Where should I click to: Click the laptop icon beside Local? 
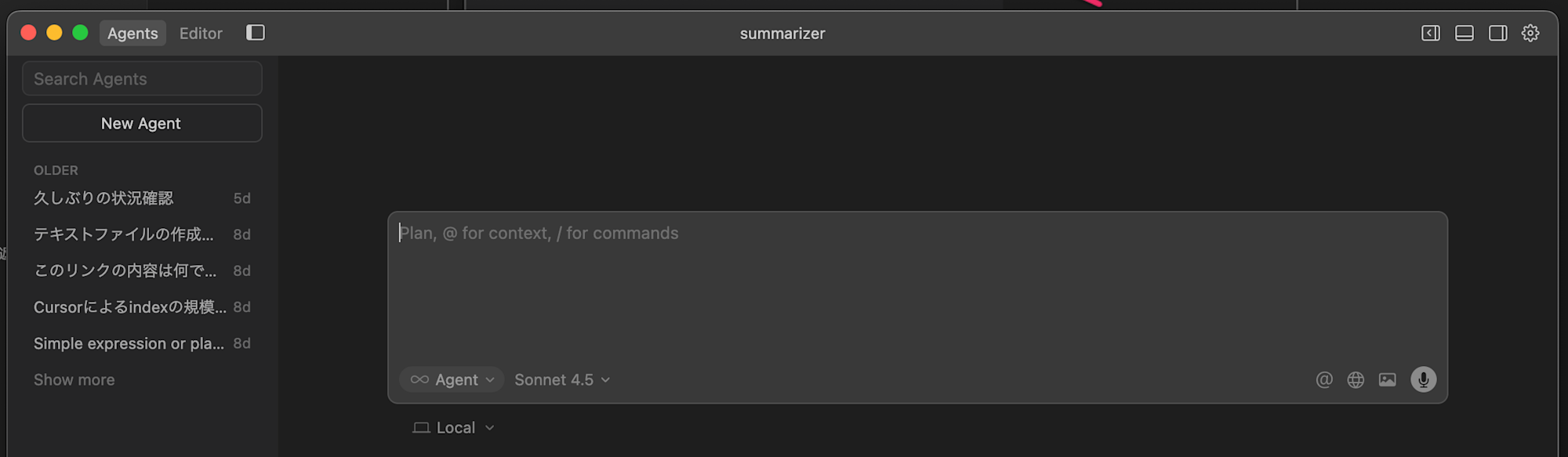pos(421,428)
